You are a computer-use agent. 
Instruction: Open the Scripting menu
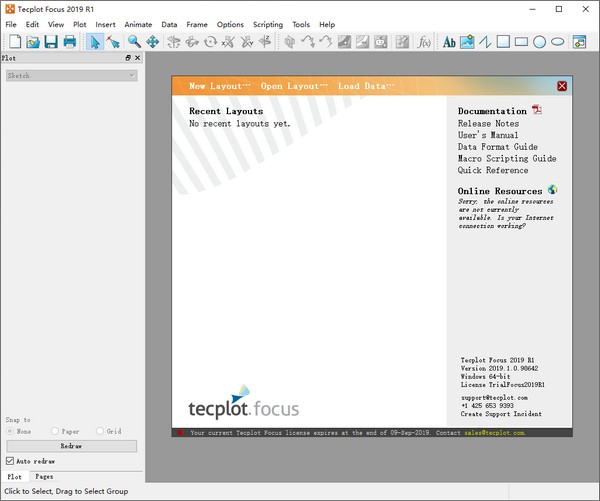(268, 24)
